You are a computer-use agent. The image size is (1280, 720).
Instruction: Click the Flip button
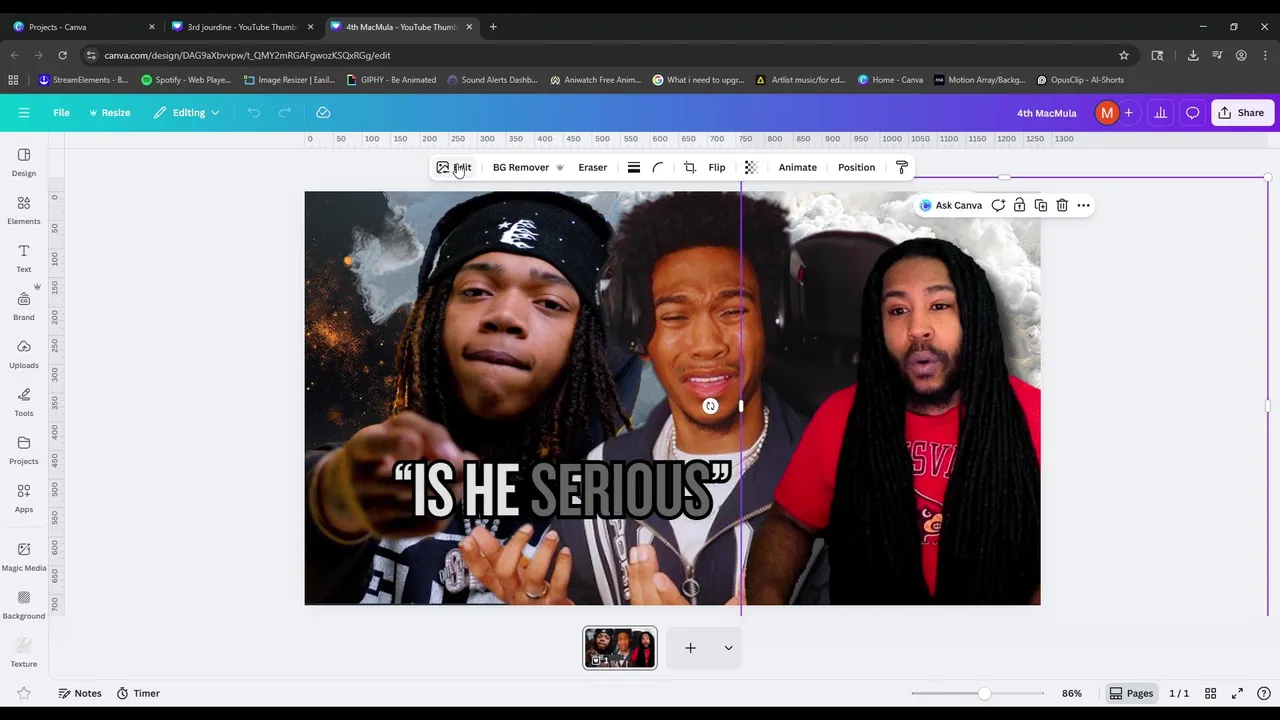point(717,167)
